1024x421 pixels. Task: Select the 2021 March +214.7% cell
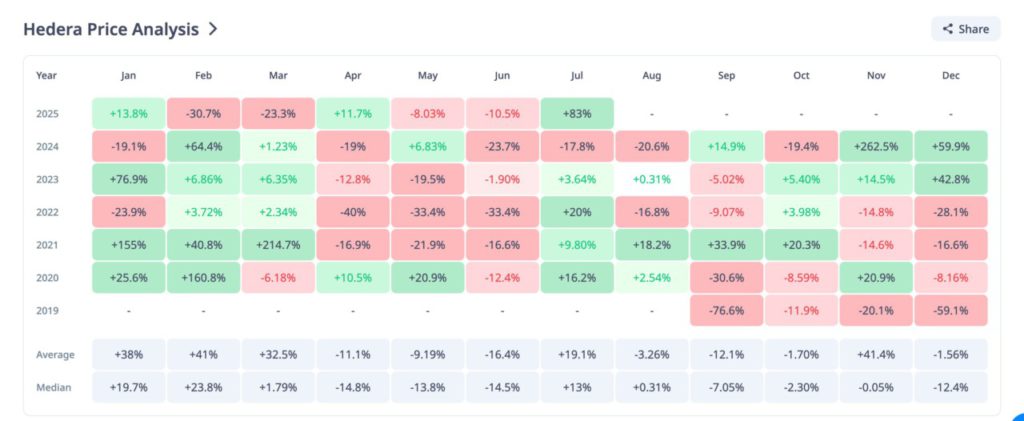[x=278, y=244]
